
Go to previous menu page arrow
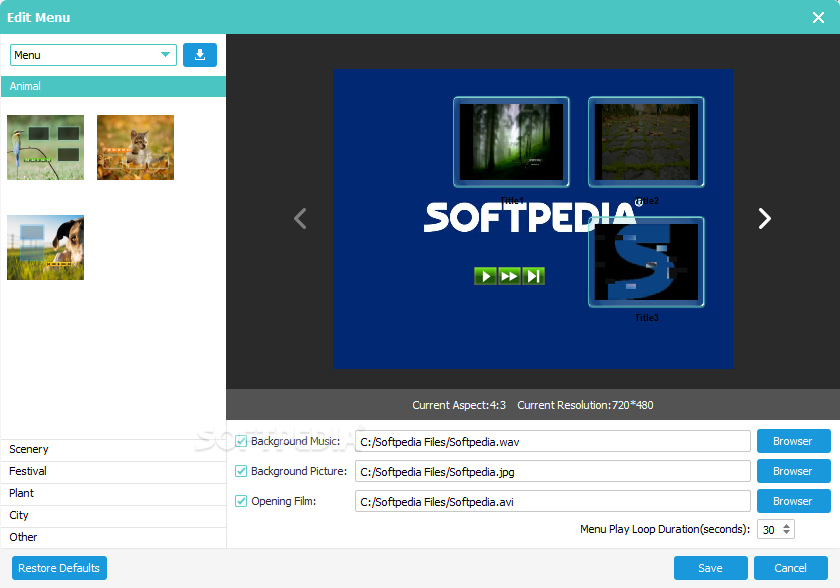coord(301,218)
